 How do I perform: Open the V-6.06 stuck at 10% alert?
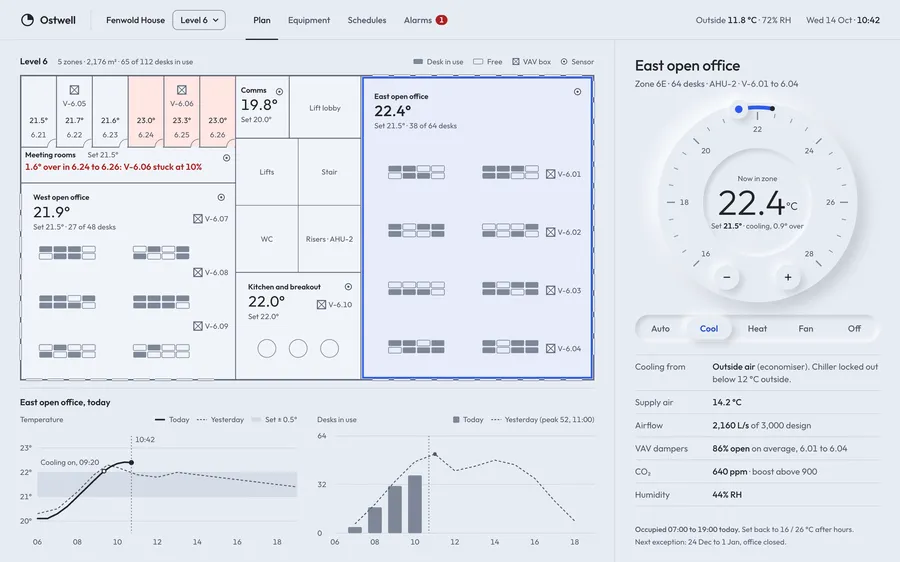tap(113, 167)
